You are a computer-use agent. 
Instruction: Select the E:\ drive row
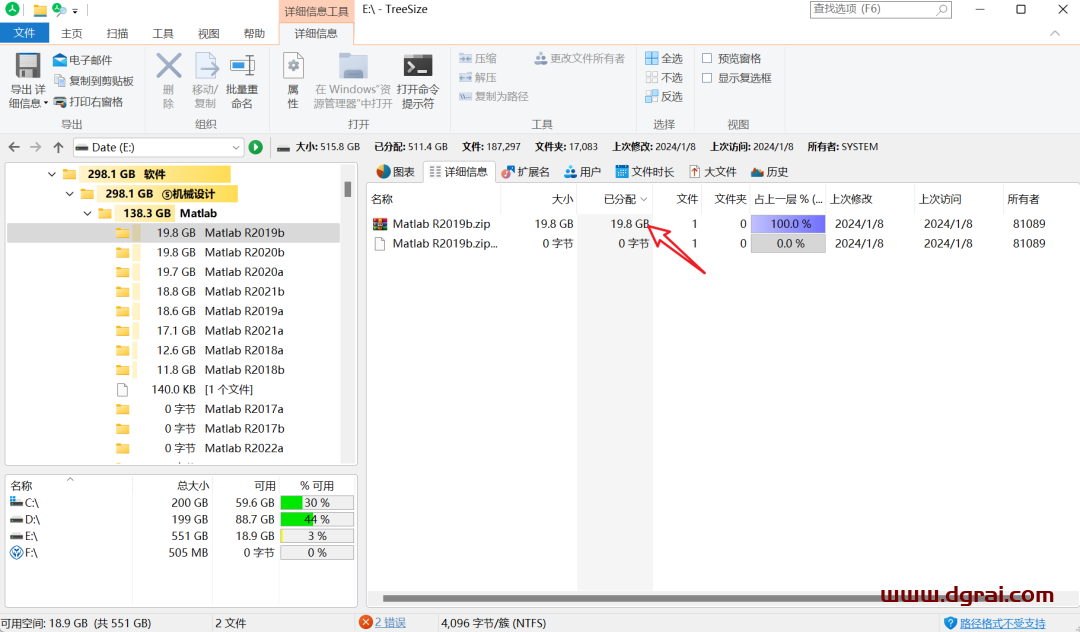[x=182, y=536]
